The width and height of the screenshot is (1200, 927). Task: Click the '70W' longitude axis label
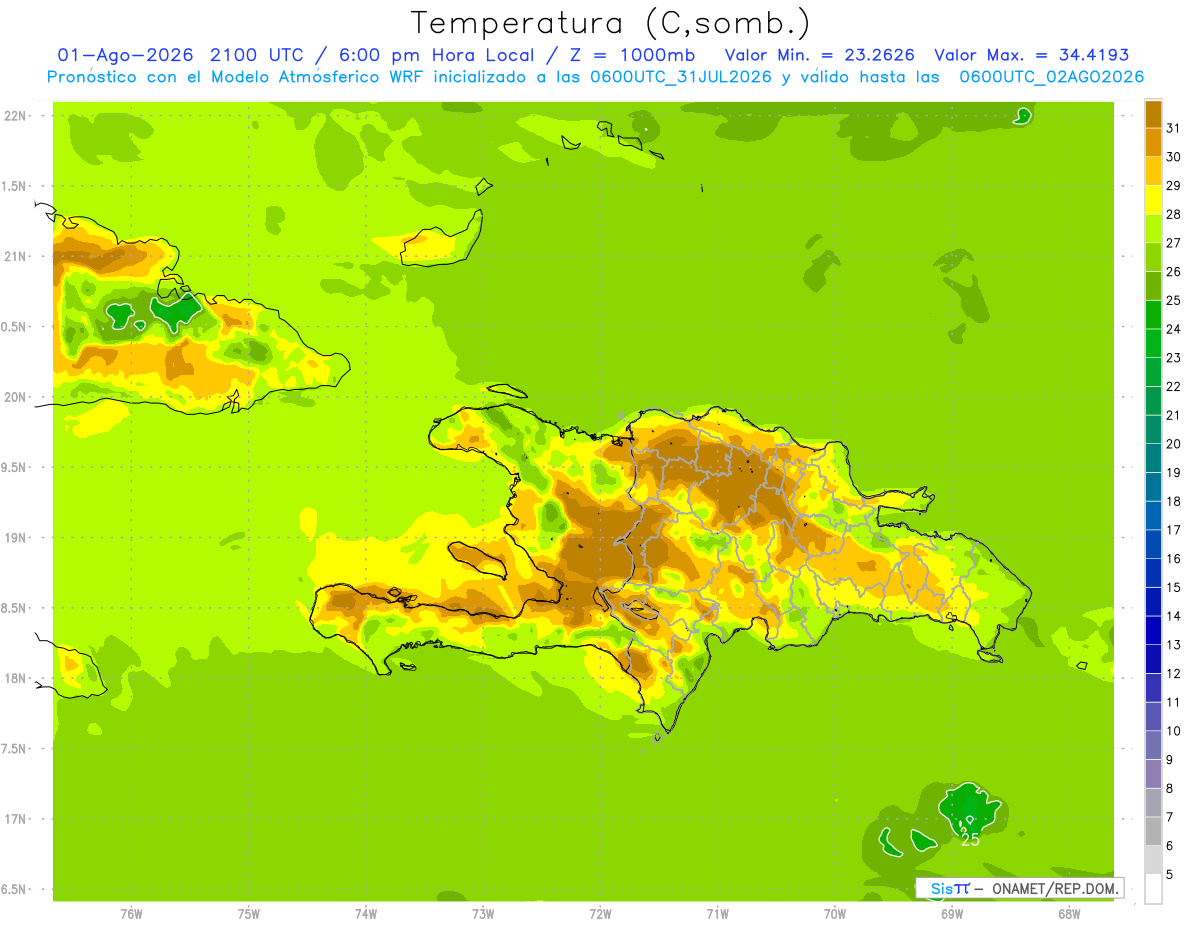pos(835,914)
